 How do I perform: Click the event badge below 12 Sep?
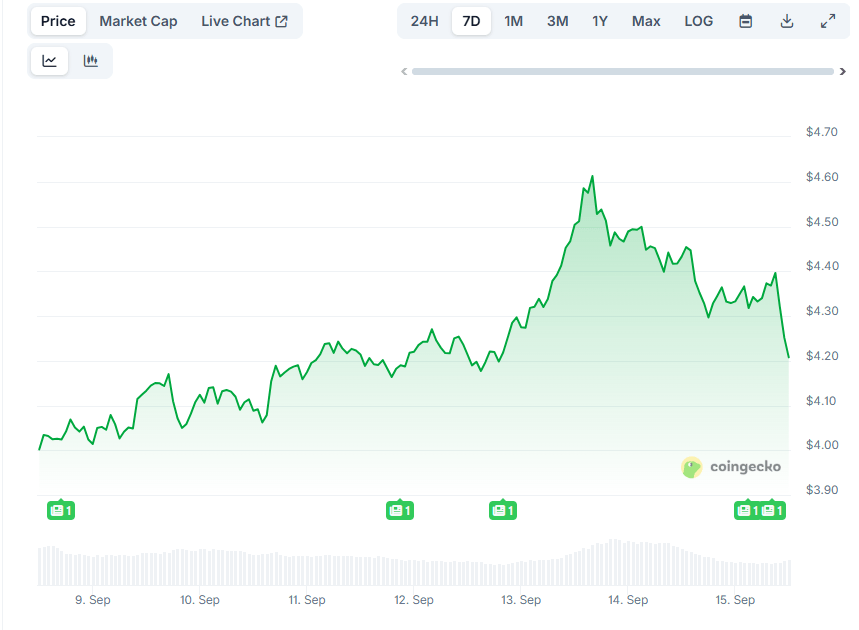(x=400, y=510)
